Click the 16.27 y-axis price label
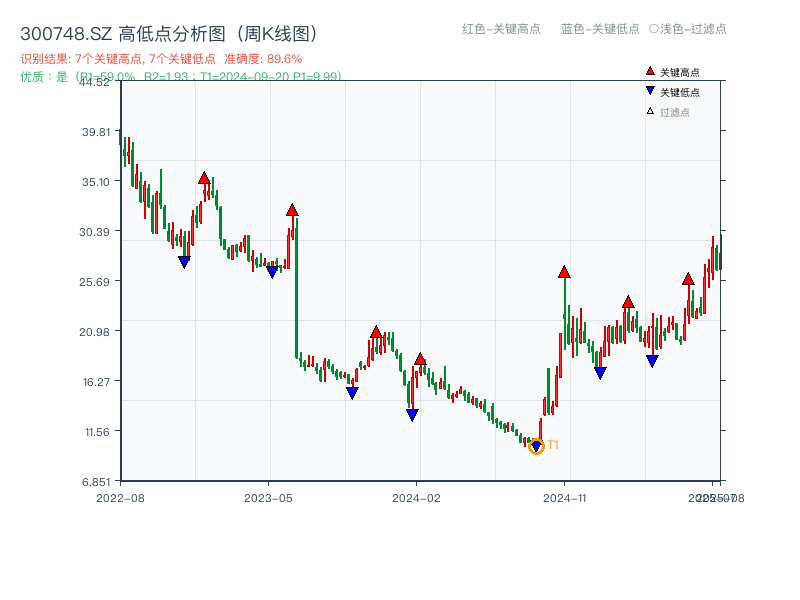 point(96,382)
